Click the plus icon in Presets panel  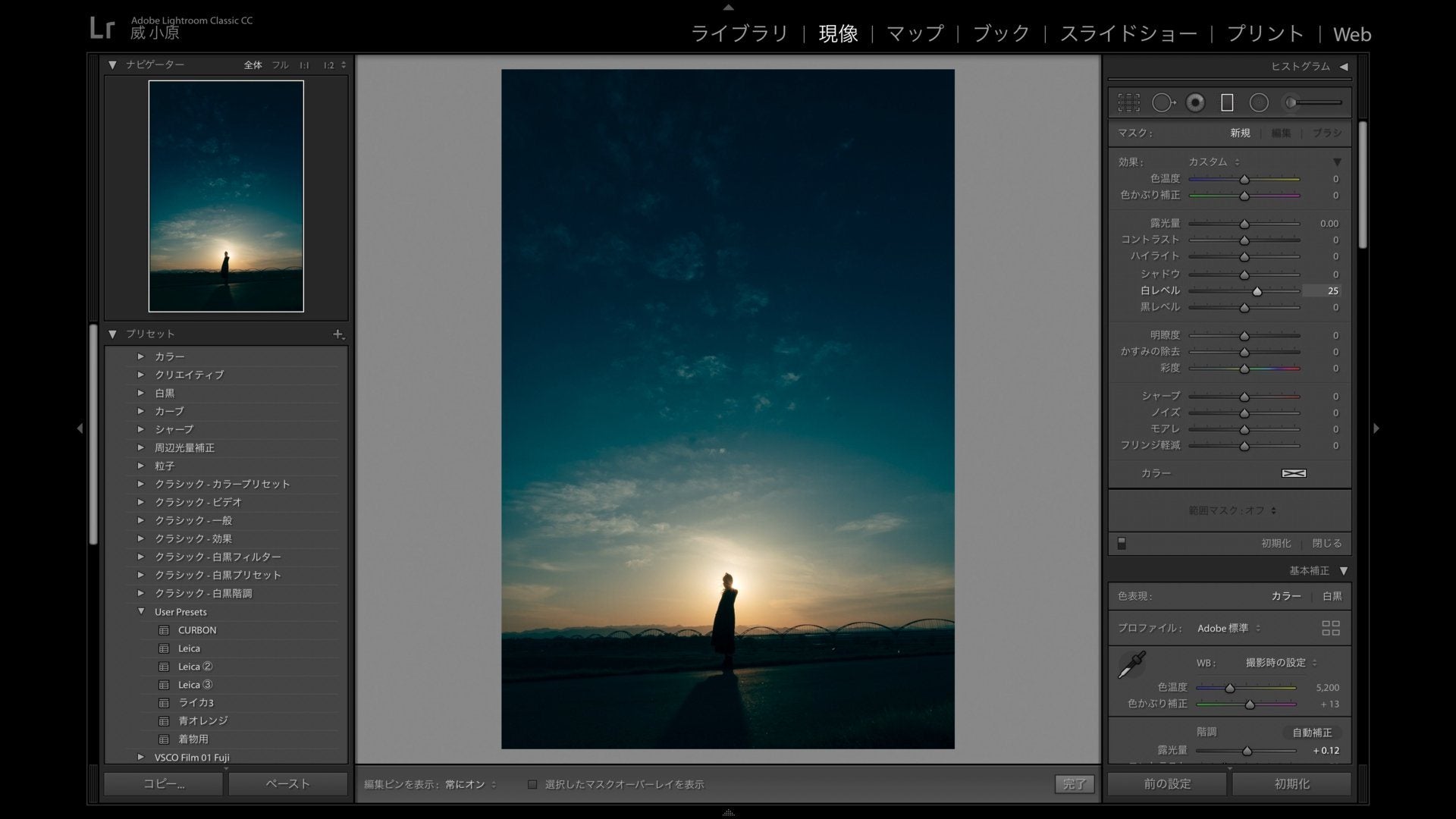(x=338, y=334)
